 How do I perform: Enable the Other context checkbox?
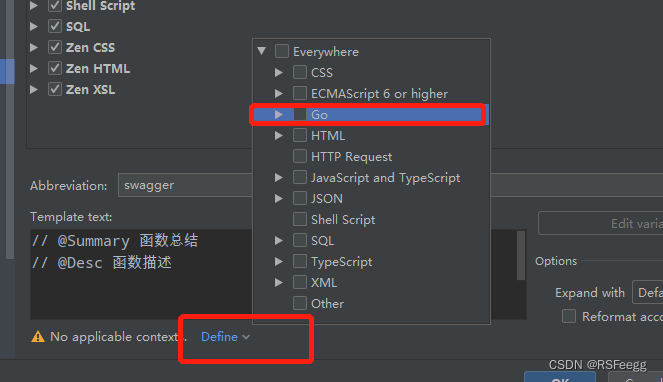coord(300,303)
